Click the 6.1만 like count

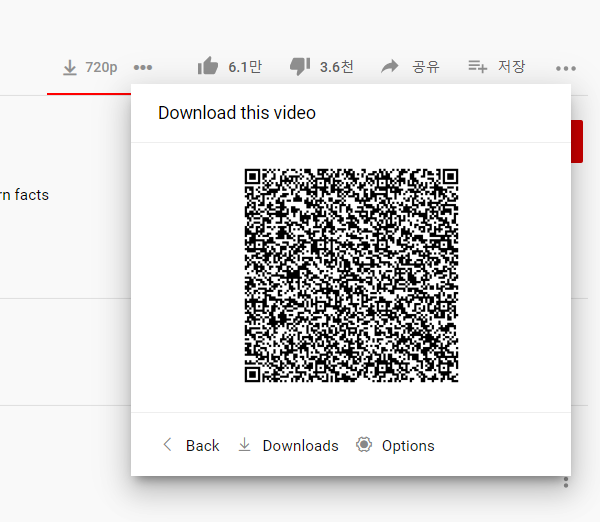245,67
